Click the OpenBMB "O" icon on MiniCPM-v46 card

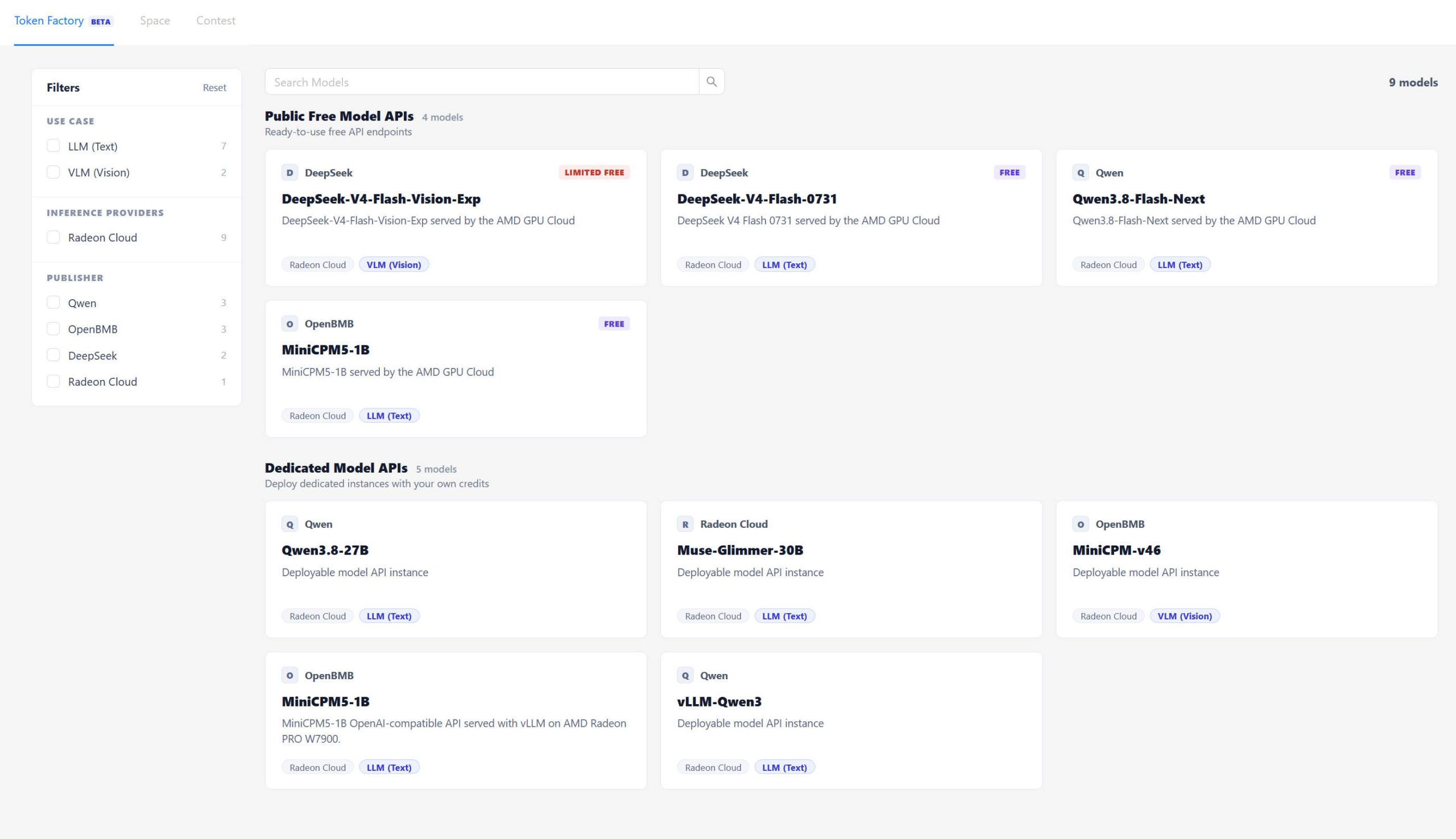click(1080, 524)
